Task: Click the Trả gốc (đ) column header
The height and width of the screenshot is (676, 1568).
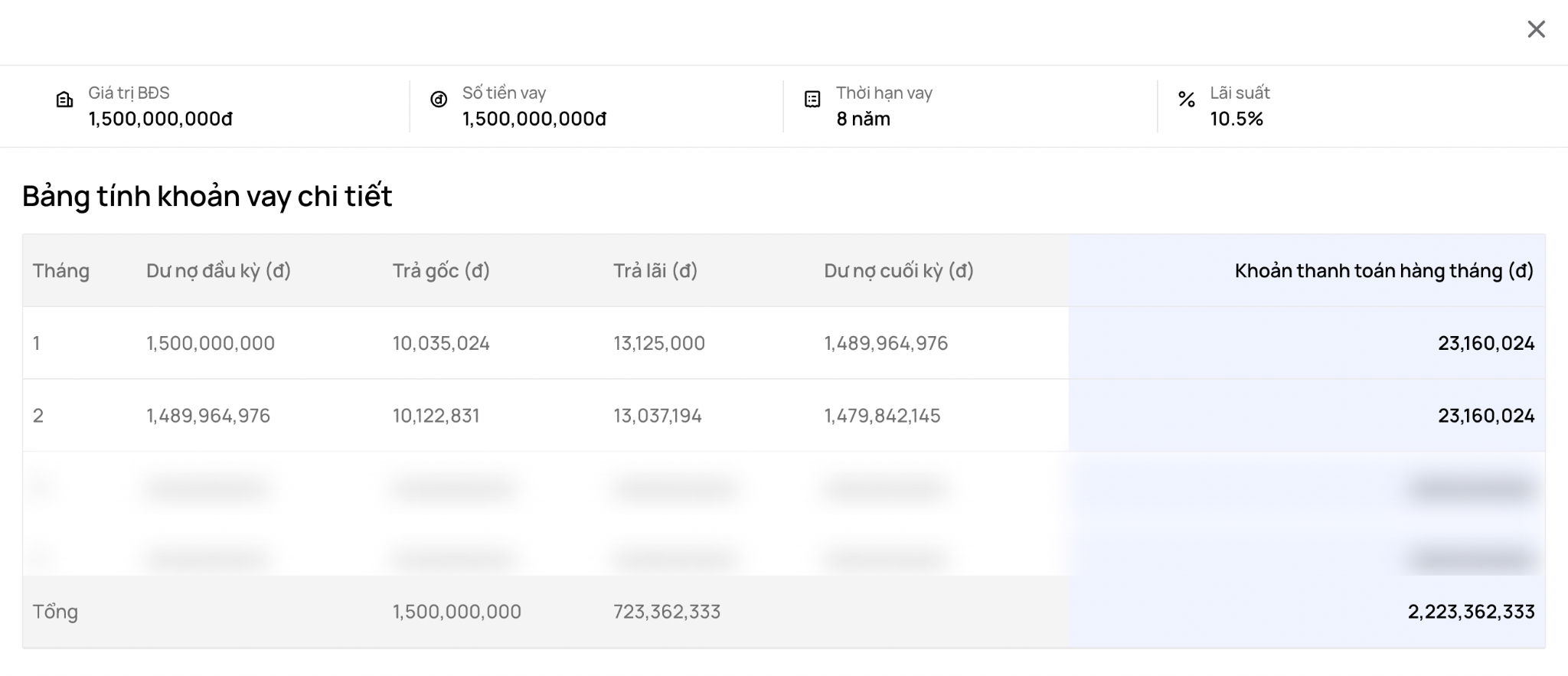Action: (x=442, y=270)
